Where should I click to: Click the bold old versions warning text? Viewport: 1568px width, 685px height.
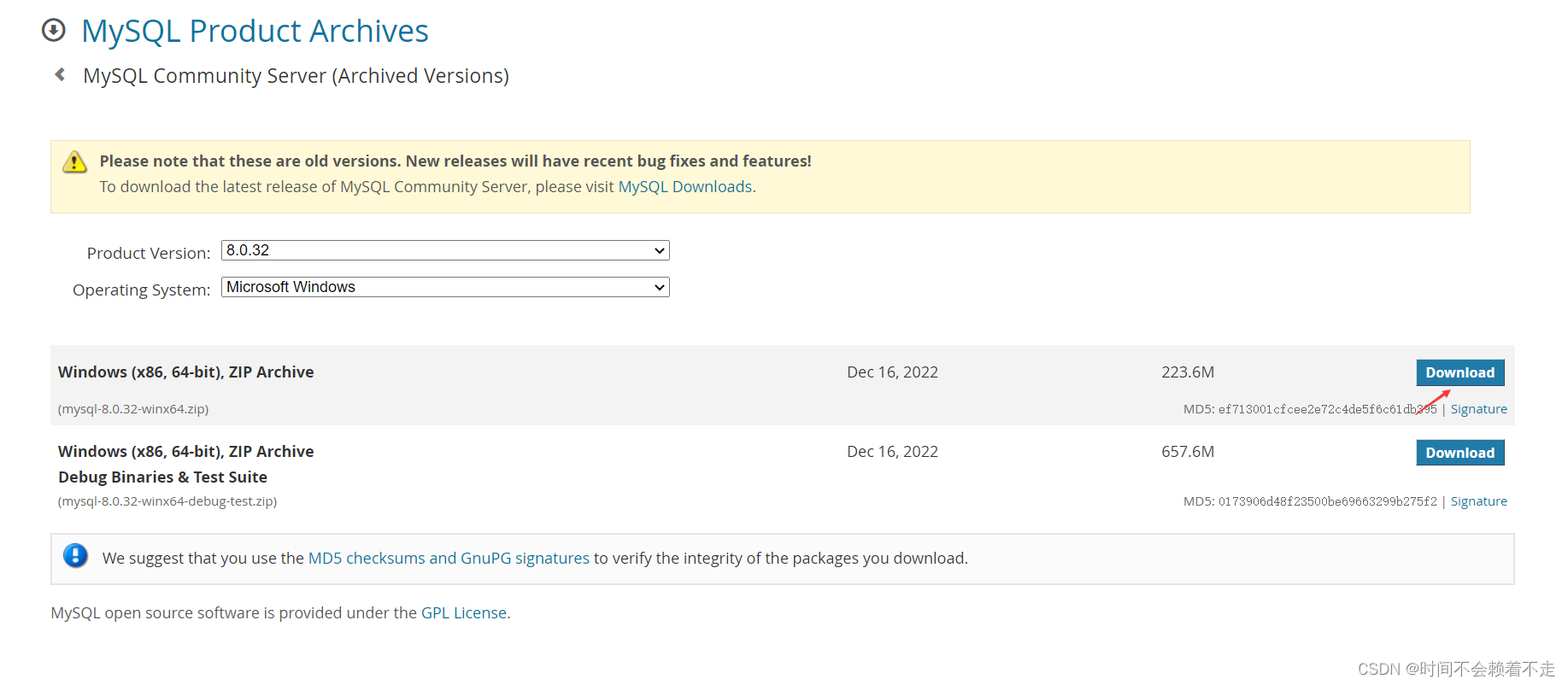coord(455,161)
